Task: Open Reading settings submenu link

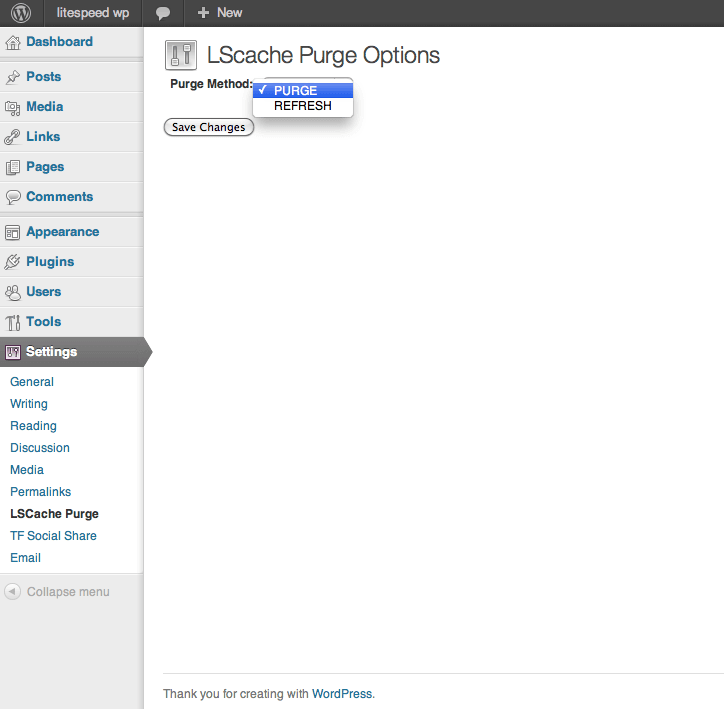Action: point(33,426)
